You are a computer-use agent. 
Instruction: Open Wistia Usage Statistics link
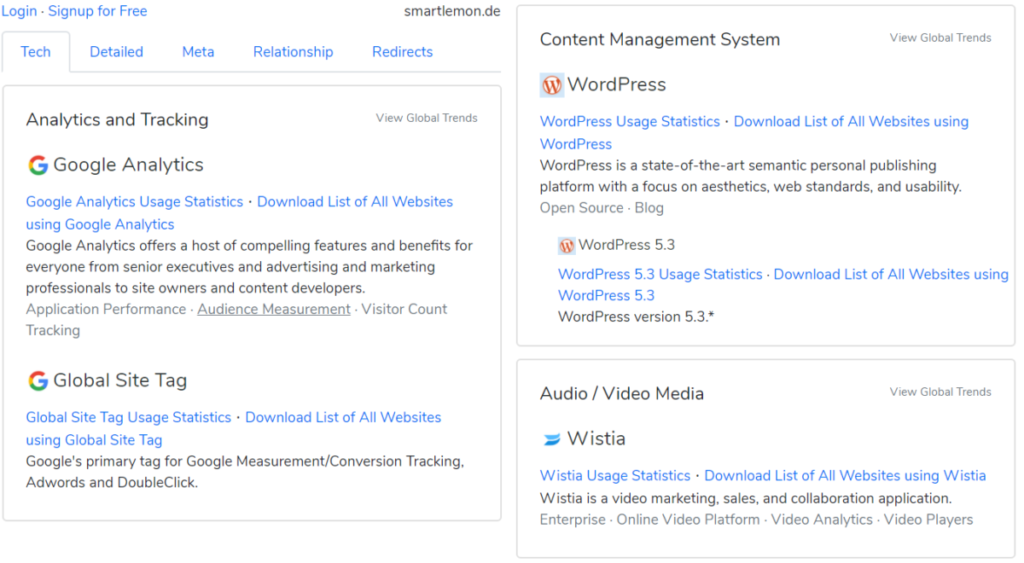click(615, 475)
